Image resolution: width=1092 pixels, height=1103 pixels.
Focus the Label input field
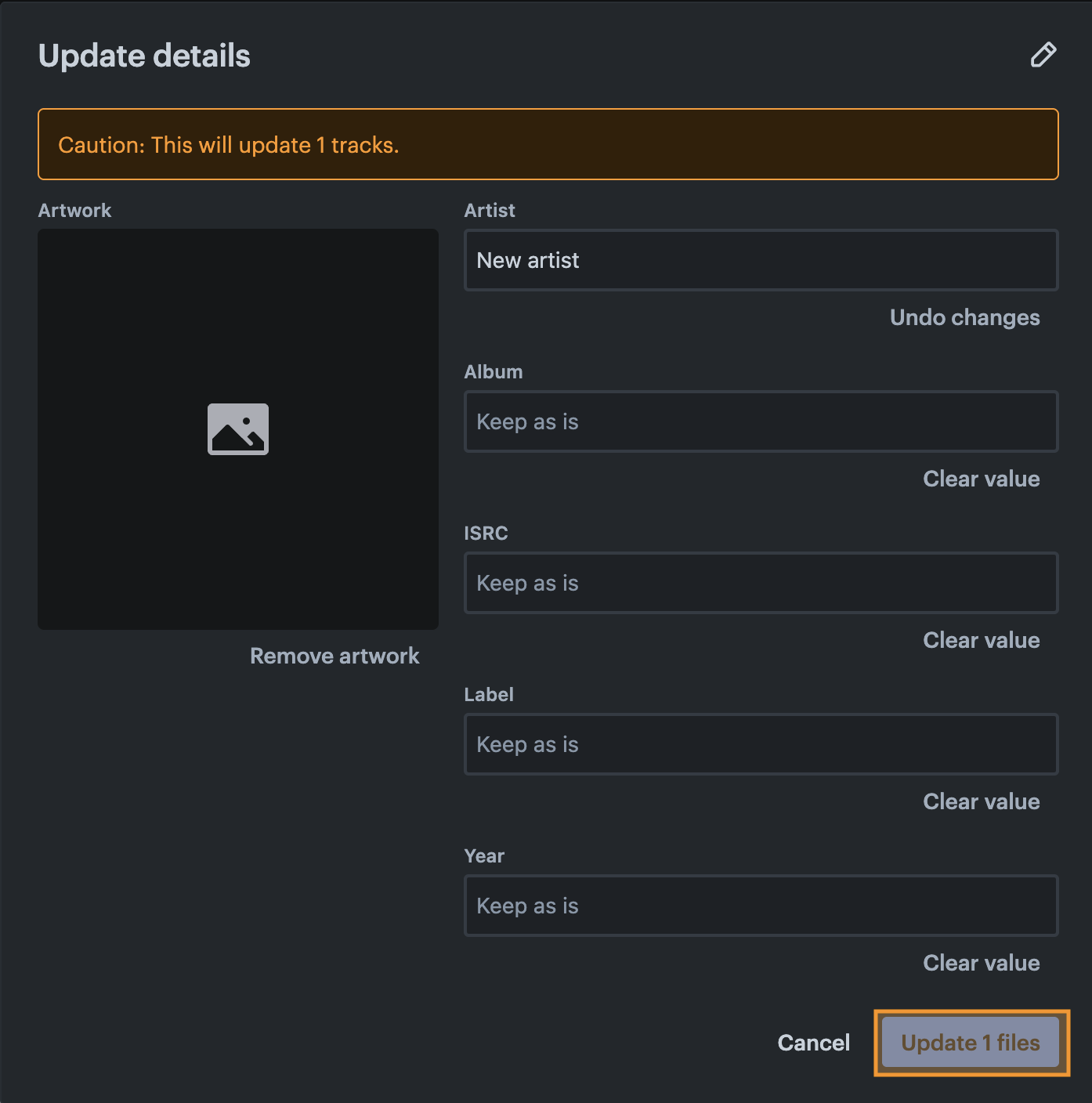coord(761,744)
